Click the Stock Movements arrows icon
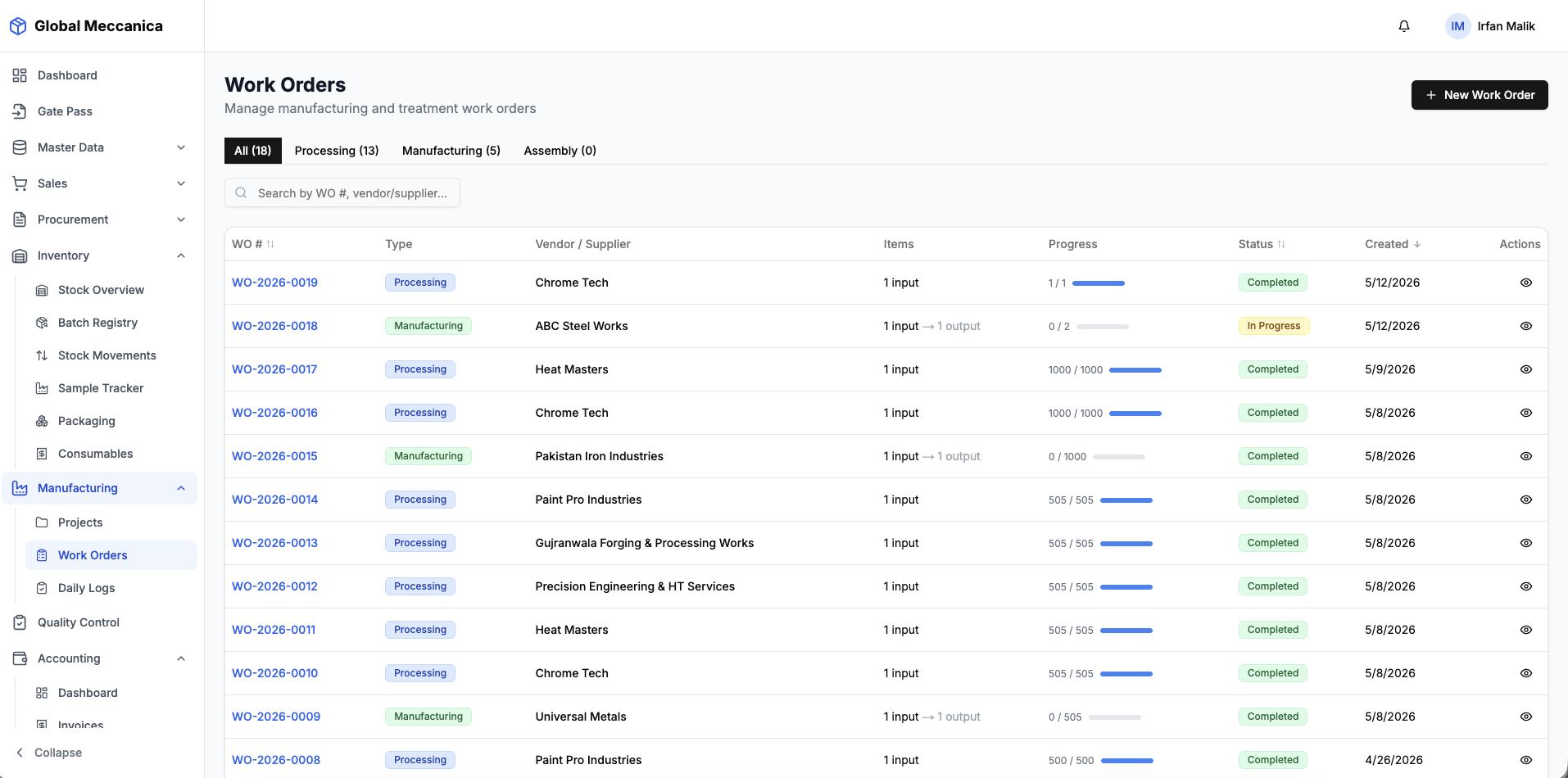1568x778 pixels. click(42, 355)
